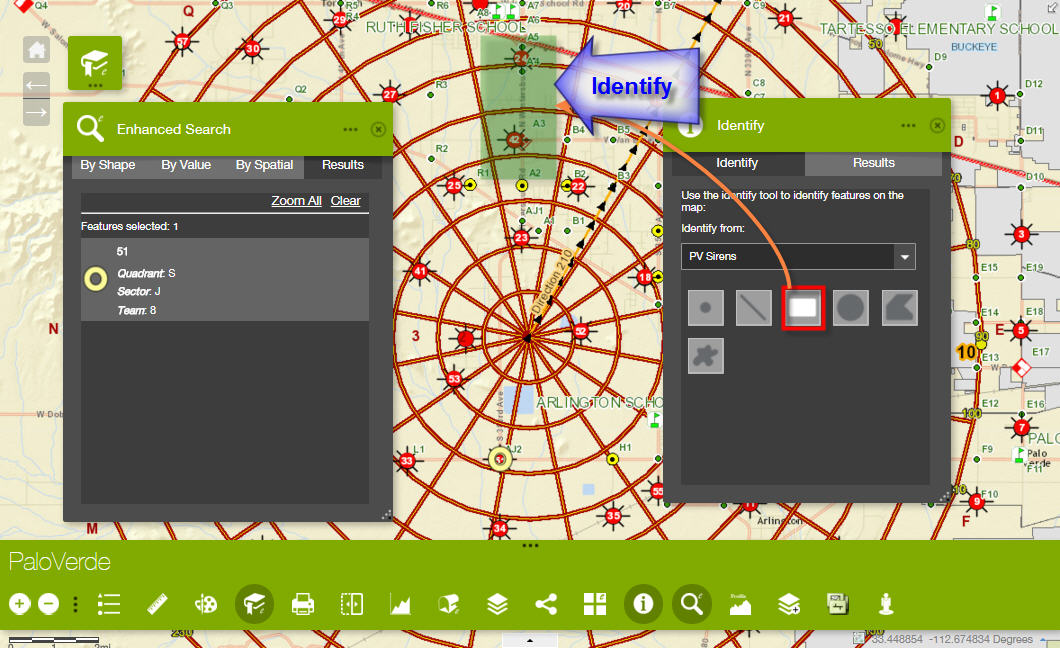Click the 33.448854 -112.674834 Degrees readout

click(952, 639)
